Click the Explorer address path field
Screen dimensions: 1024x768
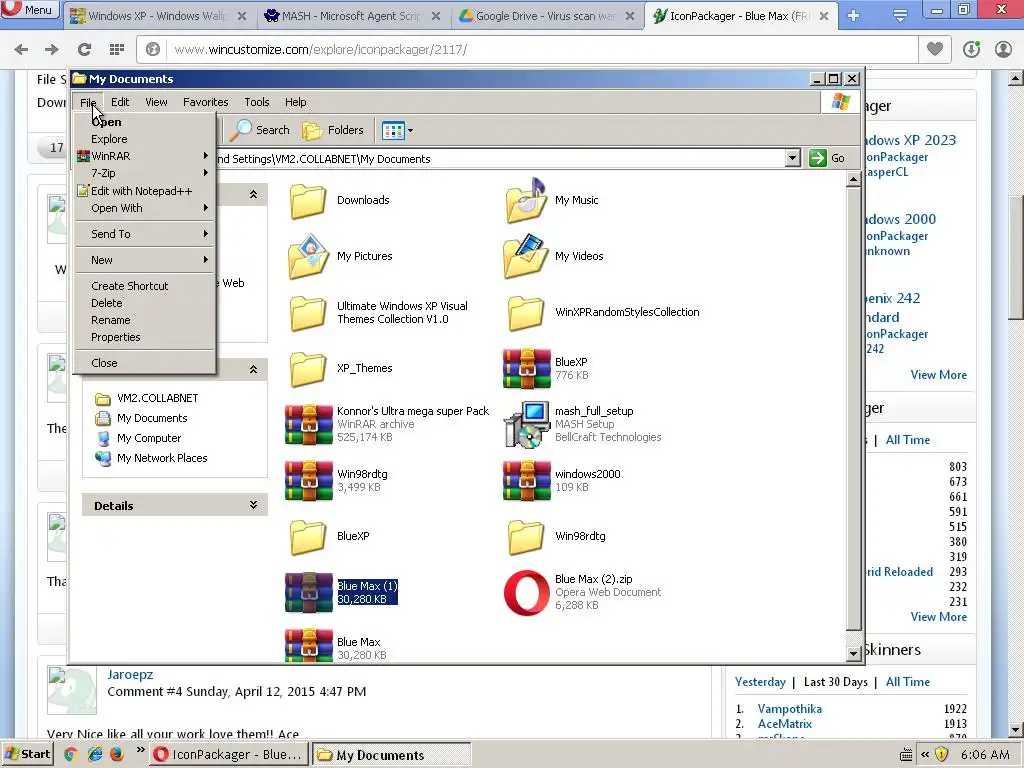pos(500,159)
